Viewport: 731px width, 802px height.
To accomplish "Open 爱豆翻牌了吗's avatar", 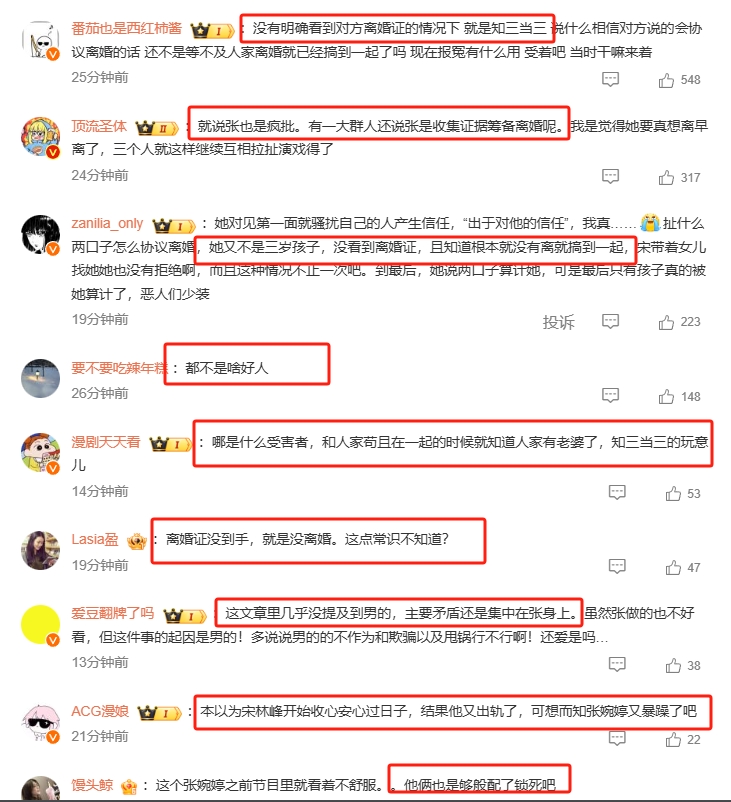I will (40, 625).
